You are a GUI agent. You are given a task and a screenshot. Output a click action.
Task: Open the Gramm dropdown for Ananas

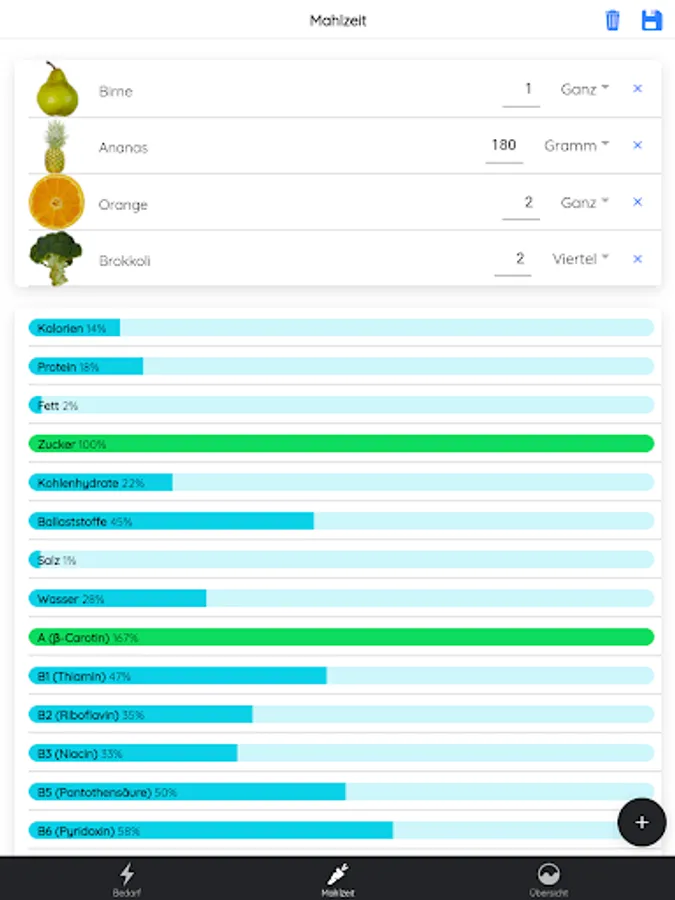pyautogui.click(x=576, y=146)
